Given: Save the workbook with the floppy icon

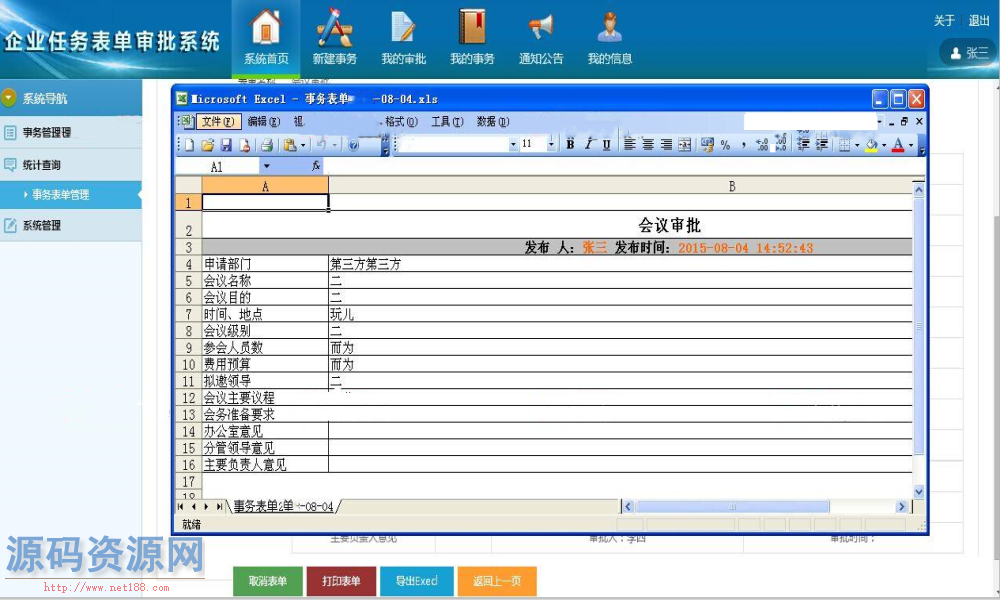Looking at the screenshot, I should point(226,145).
